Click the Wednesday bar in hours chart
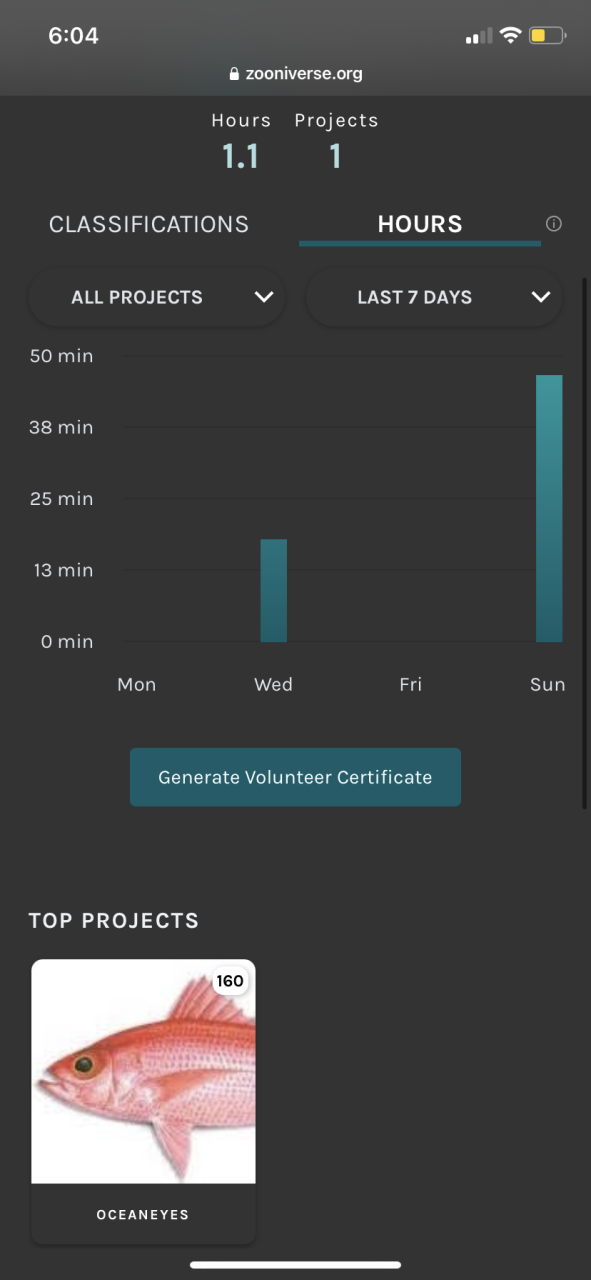The width and height of the screenshot is (591, 1280). [274, 590]
